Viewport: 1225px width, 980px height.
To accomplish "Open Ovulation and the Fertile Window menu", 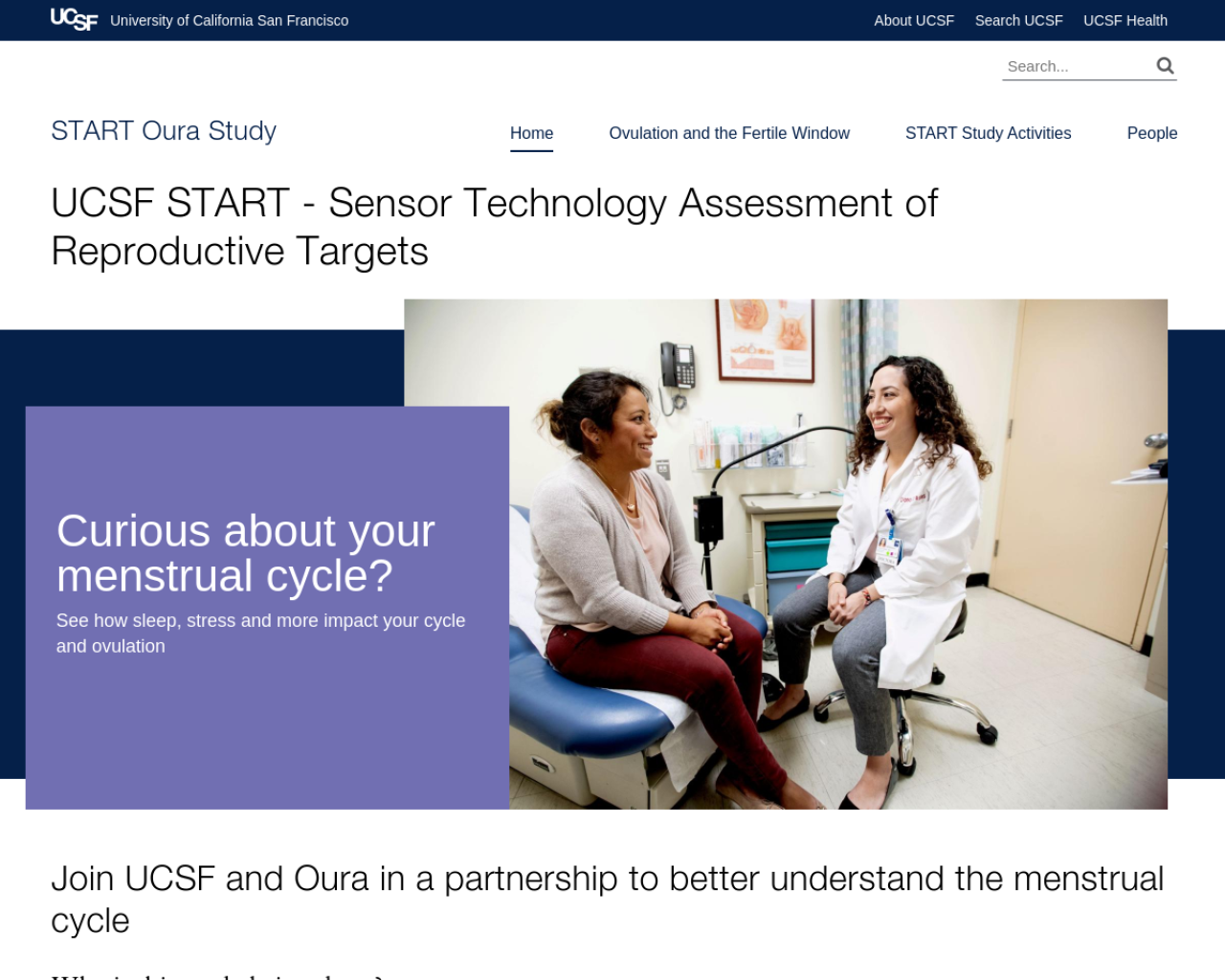I will [x=729, y=133].
